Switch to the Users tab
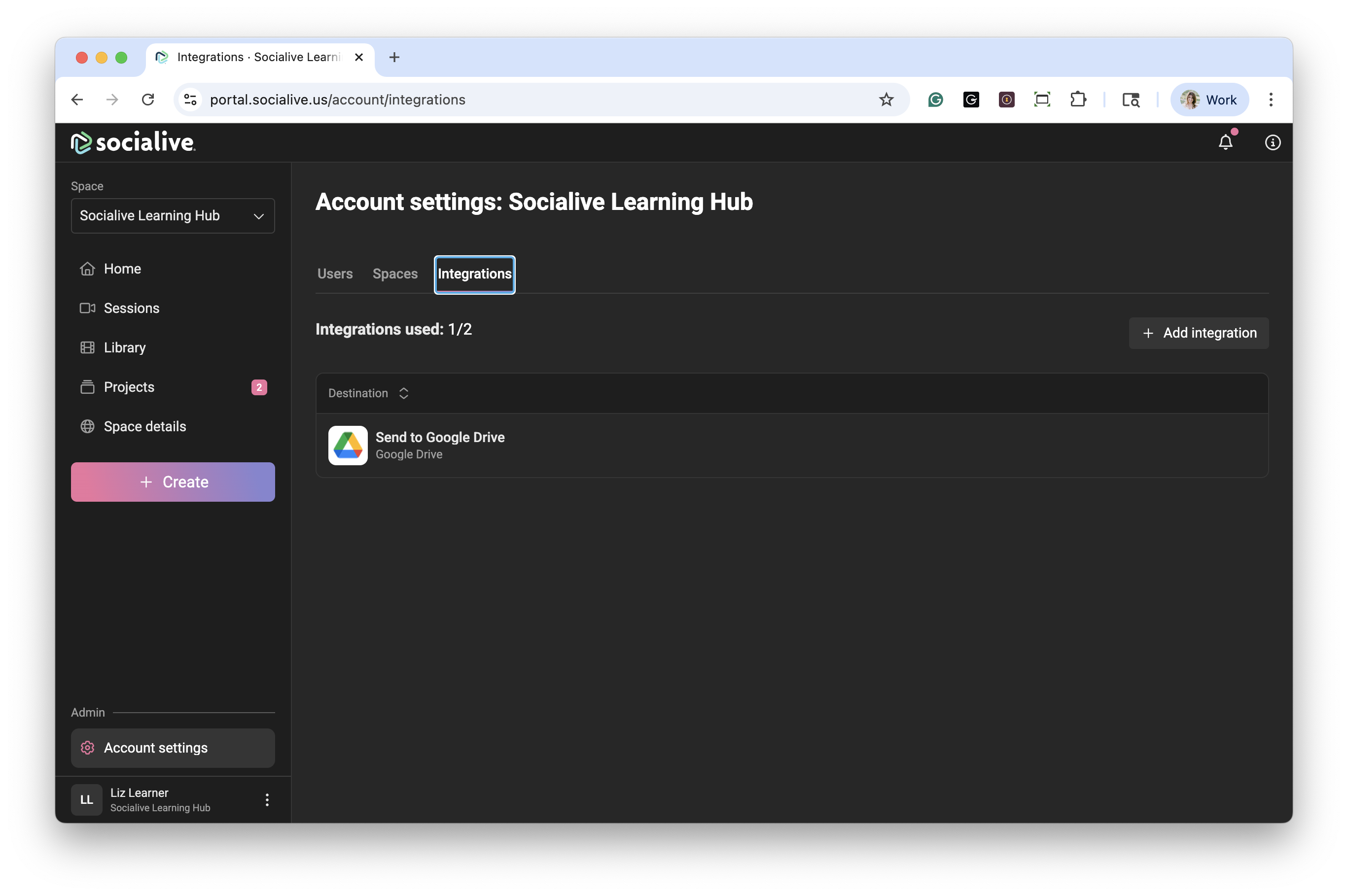The image size is (1348, 896). click(x=335, y=274)
